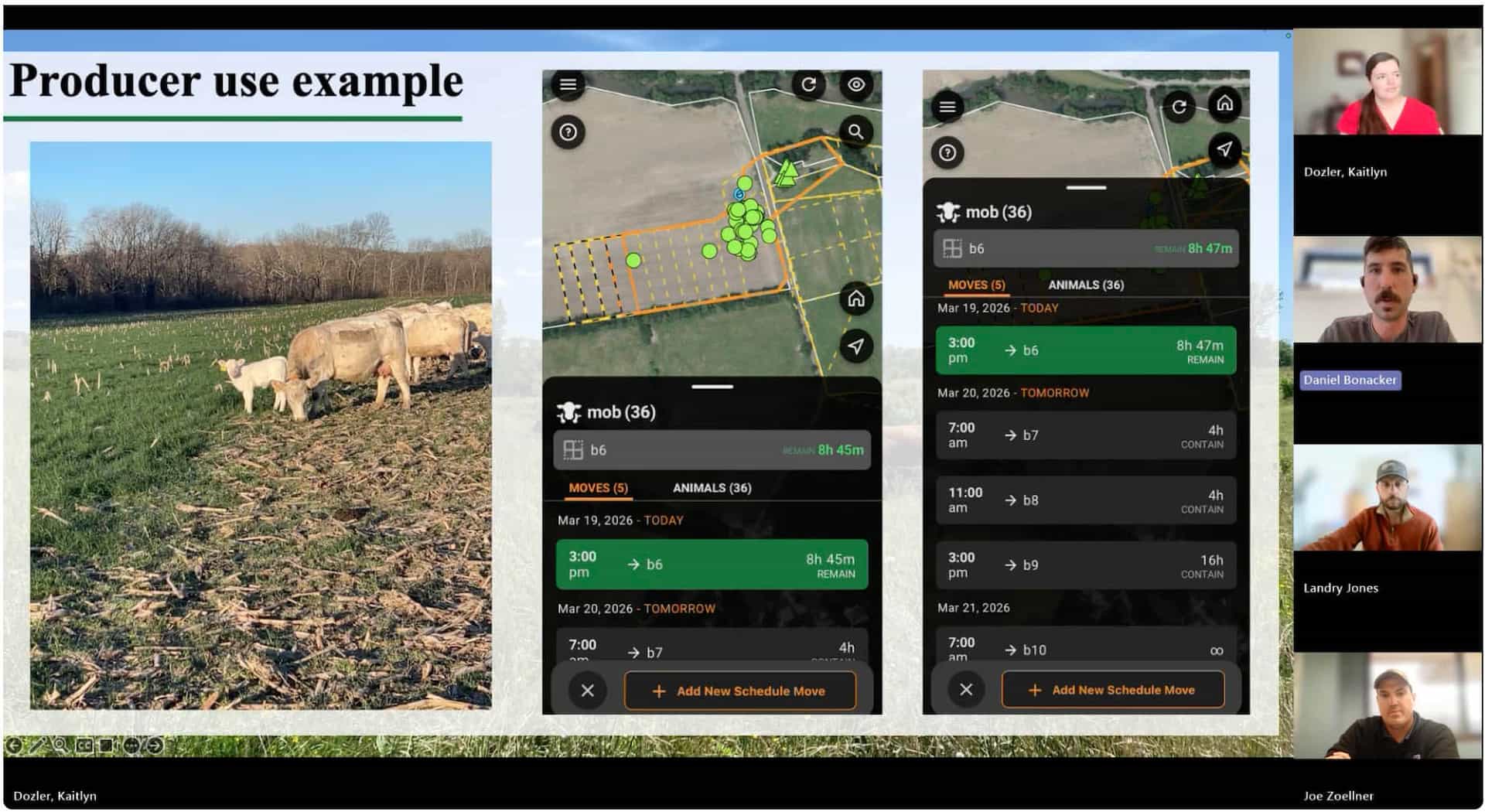Select the MOVES (5) tab on right phone
The width and height of the screenshot is (1485, 812).
[976, 285]
